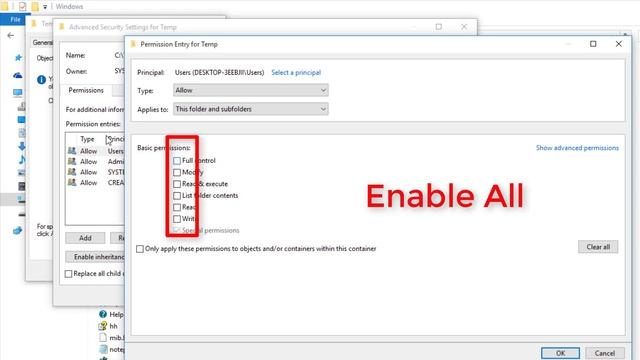The height and width of the screenshot is (360, 640).
Task: Click the folder icon in Permission Entry title bar
Action: click(133, 44)
